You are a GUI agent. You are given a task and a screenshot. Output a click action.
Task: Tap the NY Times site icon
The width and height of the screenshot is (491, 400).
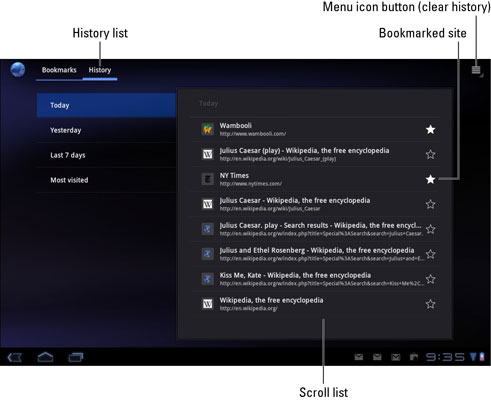click(x=208, y=179)
